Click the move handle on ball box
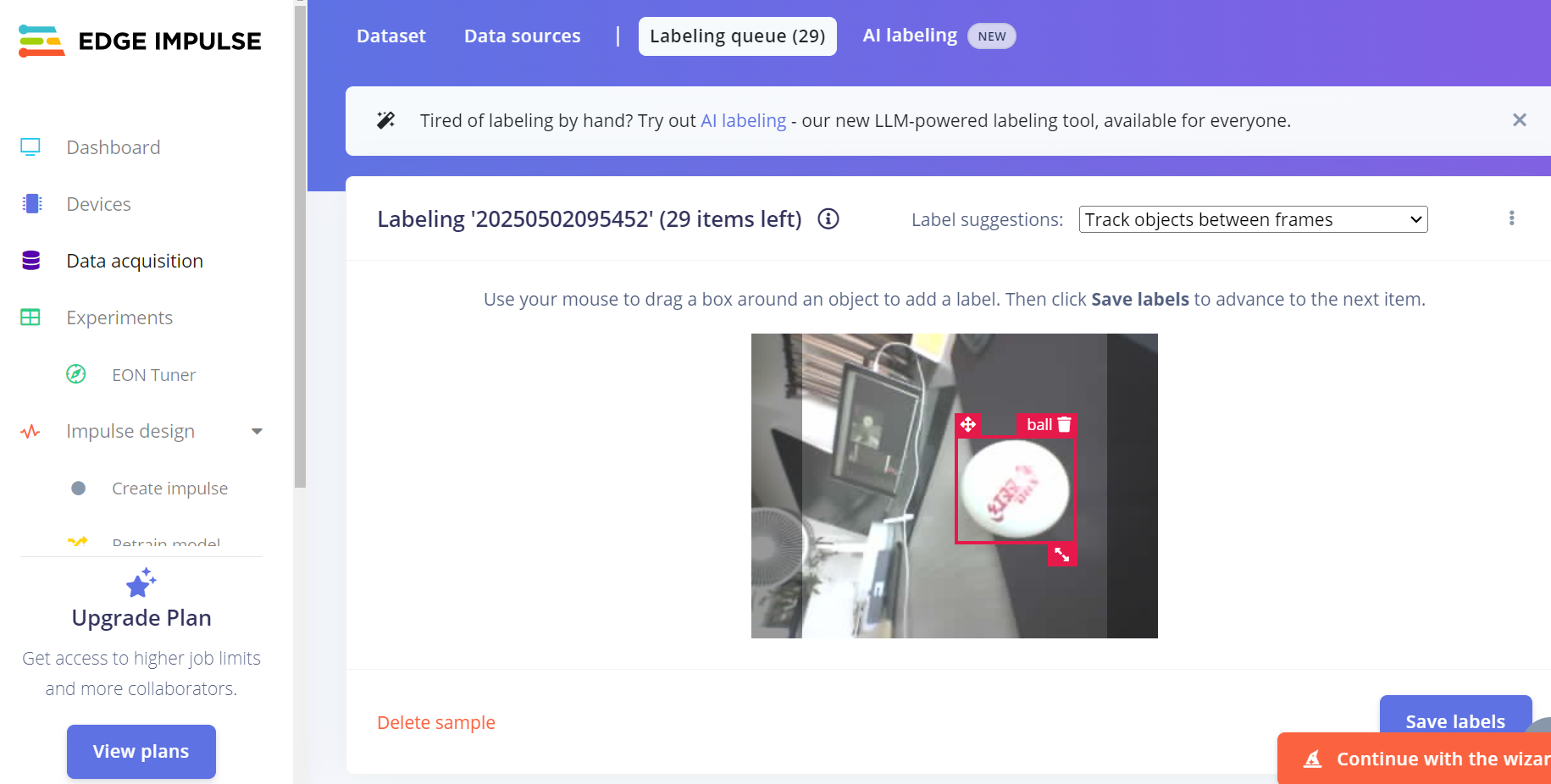 coord(968,424)
